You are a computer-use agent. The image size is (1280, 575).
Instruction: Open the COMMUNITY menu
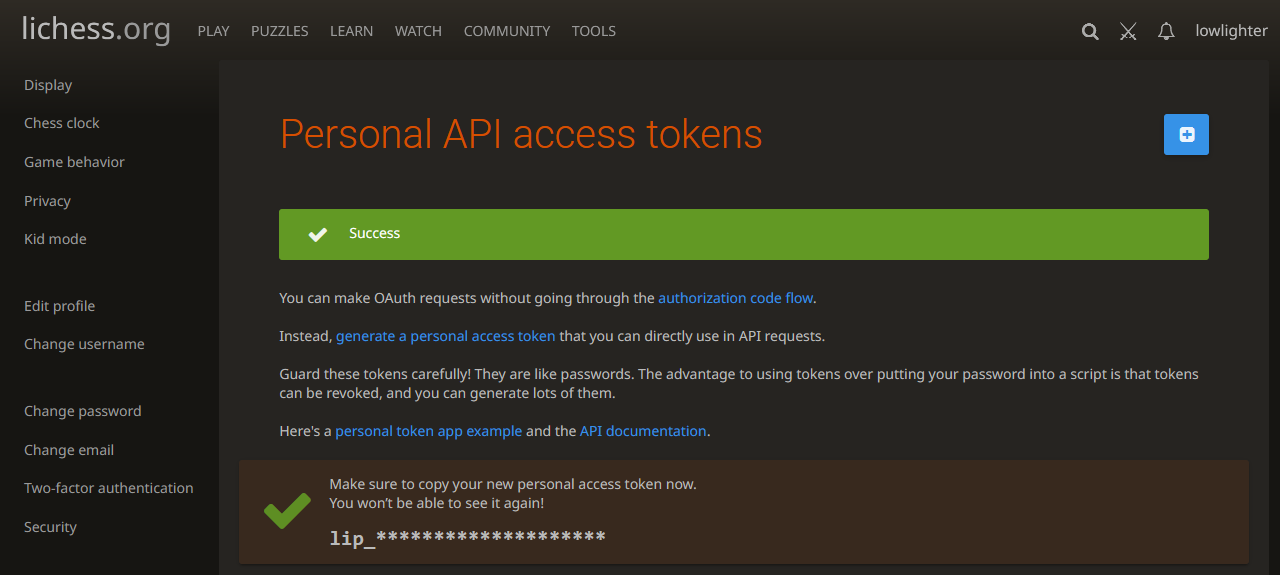tap(506, 31)
